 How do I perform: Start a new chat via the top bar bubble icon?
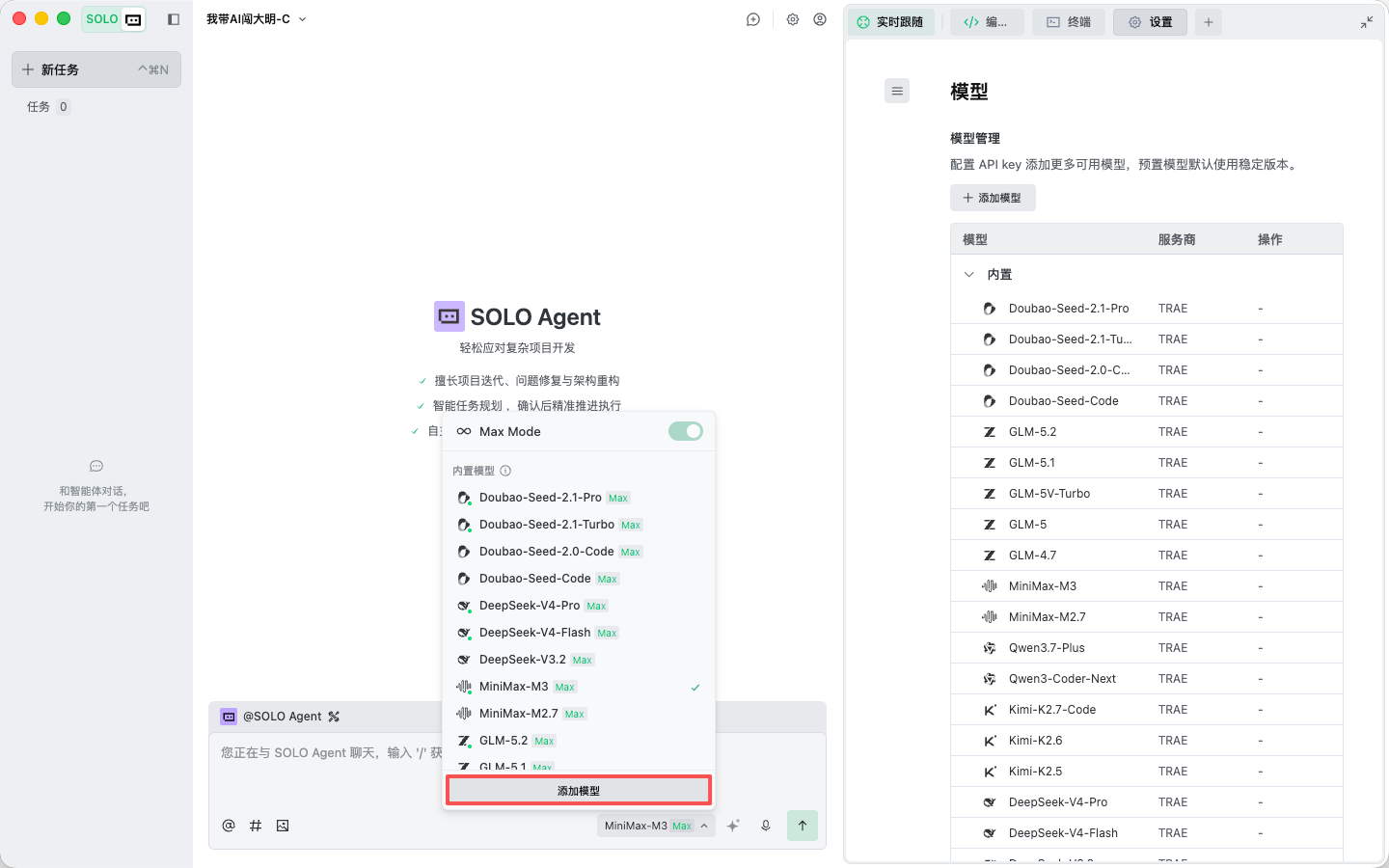coord(753,19)
